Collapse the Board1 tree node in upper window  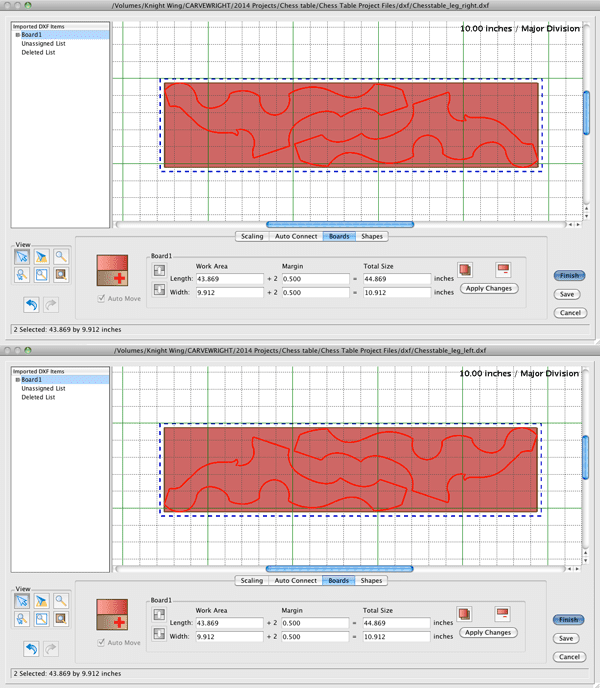click(x=16, y=35)
